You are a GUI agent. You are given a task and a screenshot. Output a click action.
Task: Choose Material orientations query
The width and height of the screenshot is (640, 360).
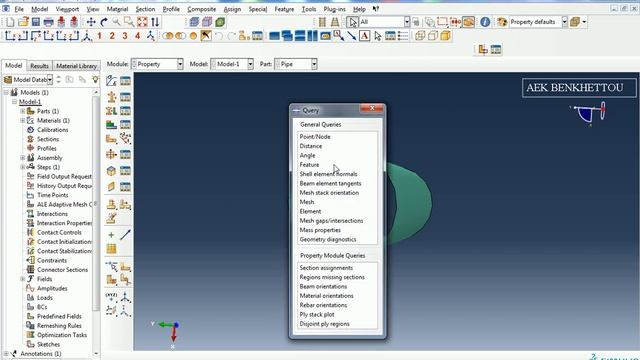click(327, 296)
